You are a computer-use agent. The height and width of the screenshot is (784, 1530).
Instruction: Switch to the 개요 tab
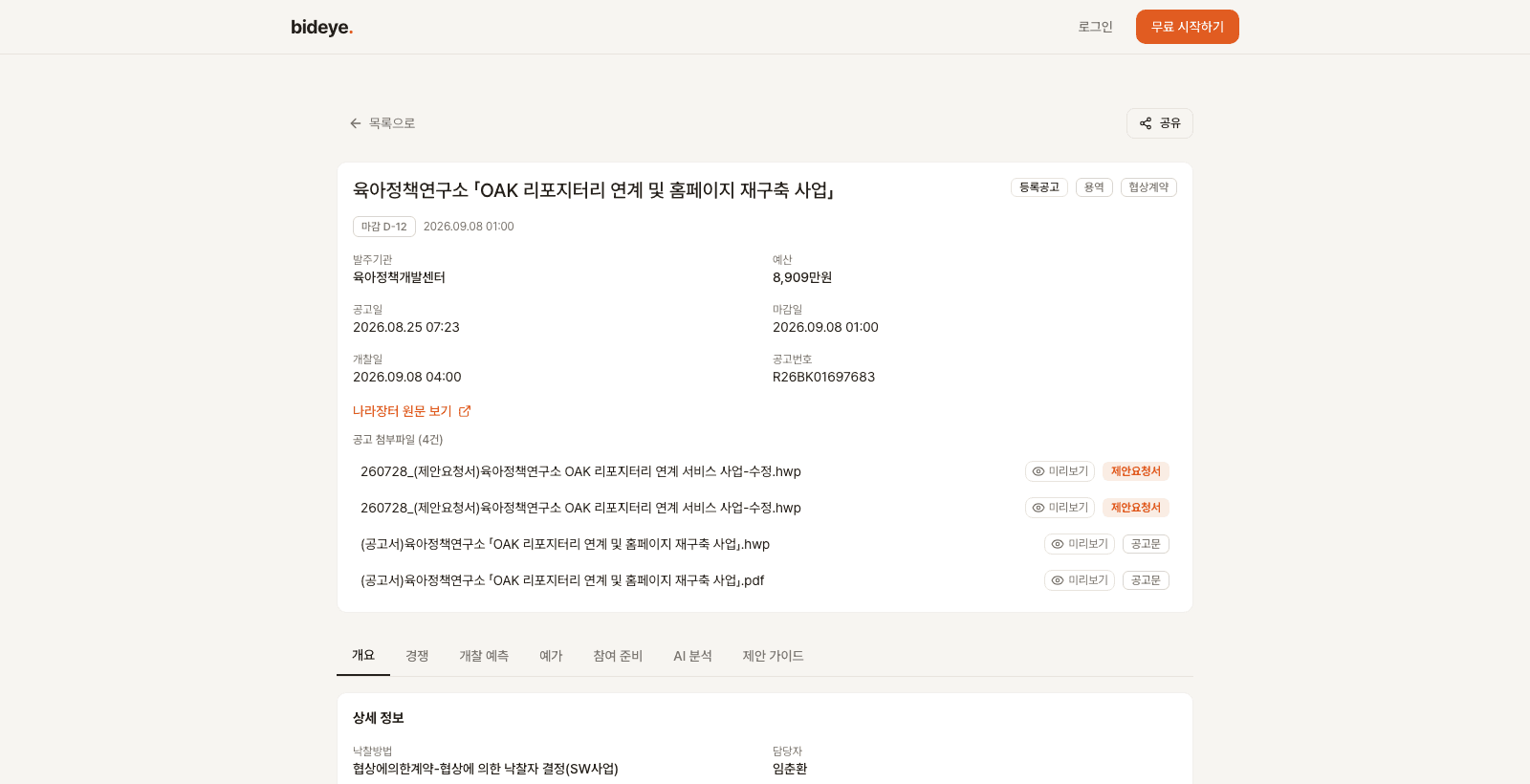(363, 656)
